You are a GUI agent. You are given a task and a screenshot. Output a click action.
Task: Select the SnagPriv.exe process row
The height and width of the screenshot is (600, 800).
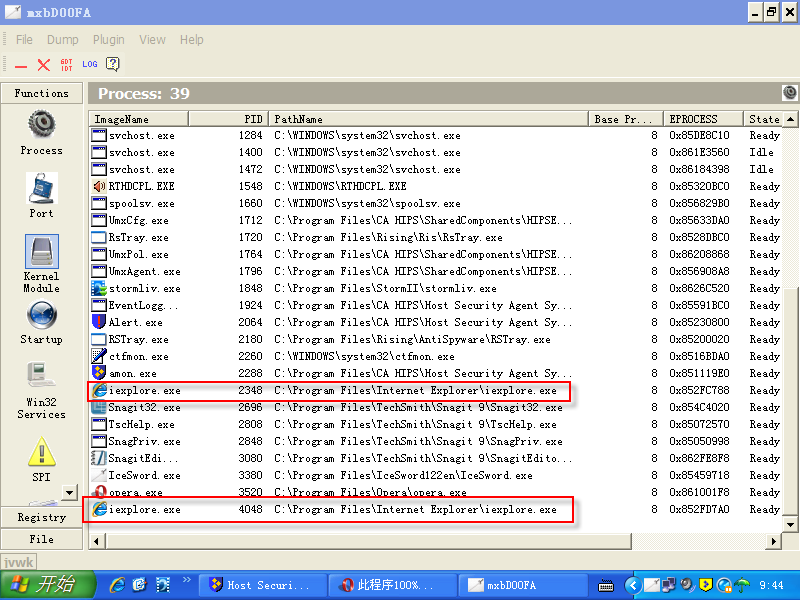(435, 441)
